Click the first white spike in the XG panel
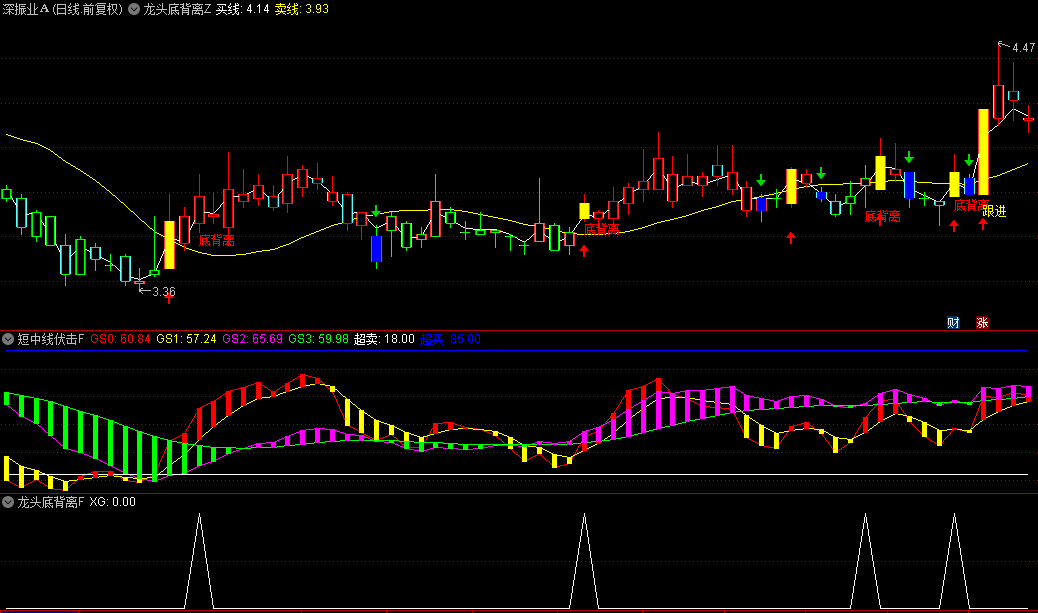Screen dimensions: 1038x613 tap(199, 560)
